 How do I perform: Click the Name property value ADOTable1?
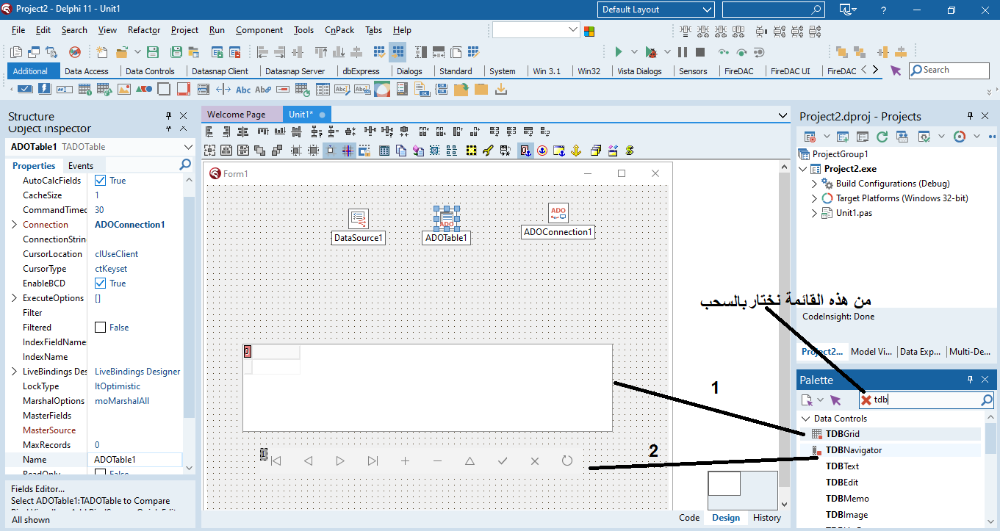134,460
